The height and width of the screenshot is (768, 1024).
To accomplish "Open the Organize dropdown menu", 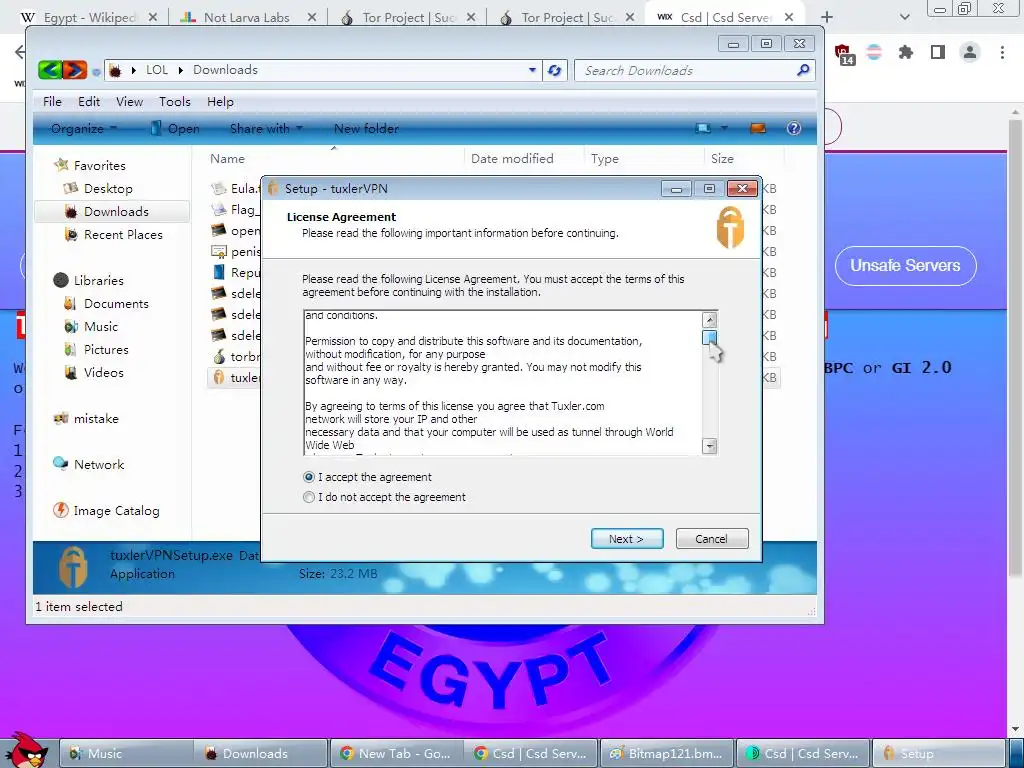I will 84,129.
